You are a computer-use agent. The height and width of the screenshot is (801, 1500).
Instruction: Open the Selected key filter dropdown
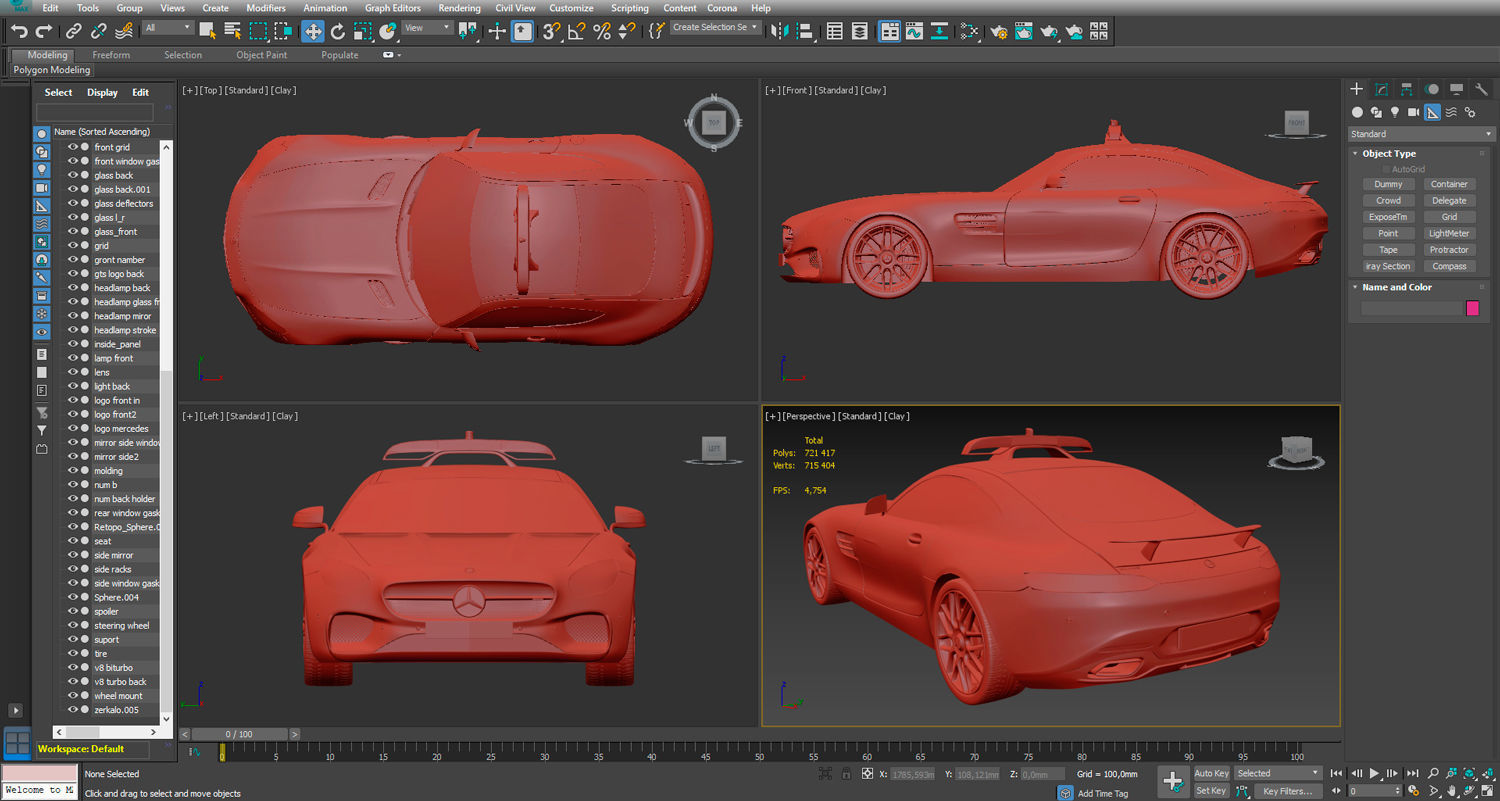tap(1278, 773)
